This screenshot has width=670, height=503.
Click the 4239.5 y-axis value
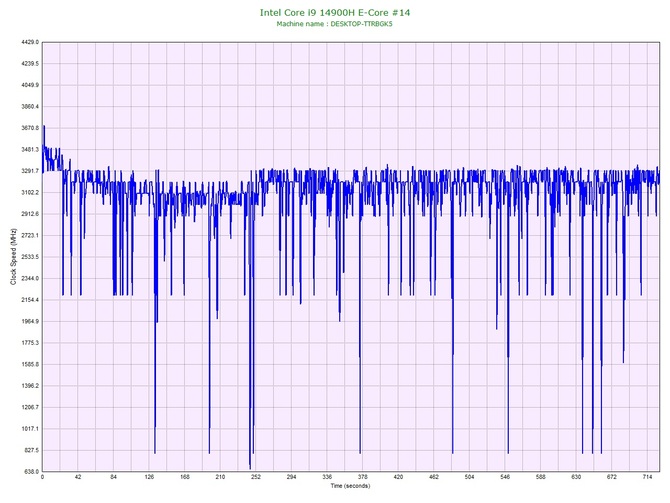30,64
